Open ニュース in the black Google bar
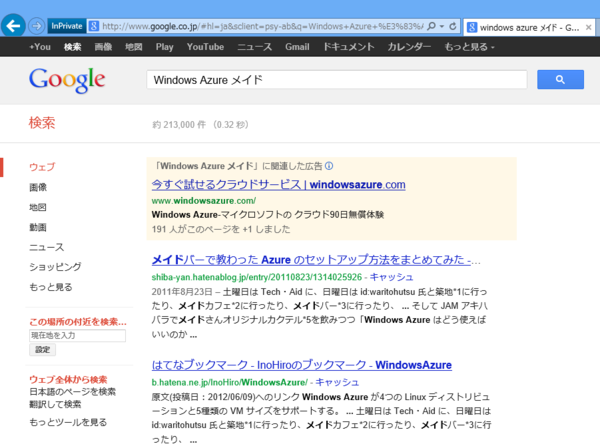600x448 pixels. (254, 47)
